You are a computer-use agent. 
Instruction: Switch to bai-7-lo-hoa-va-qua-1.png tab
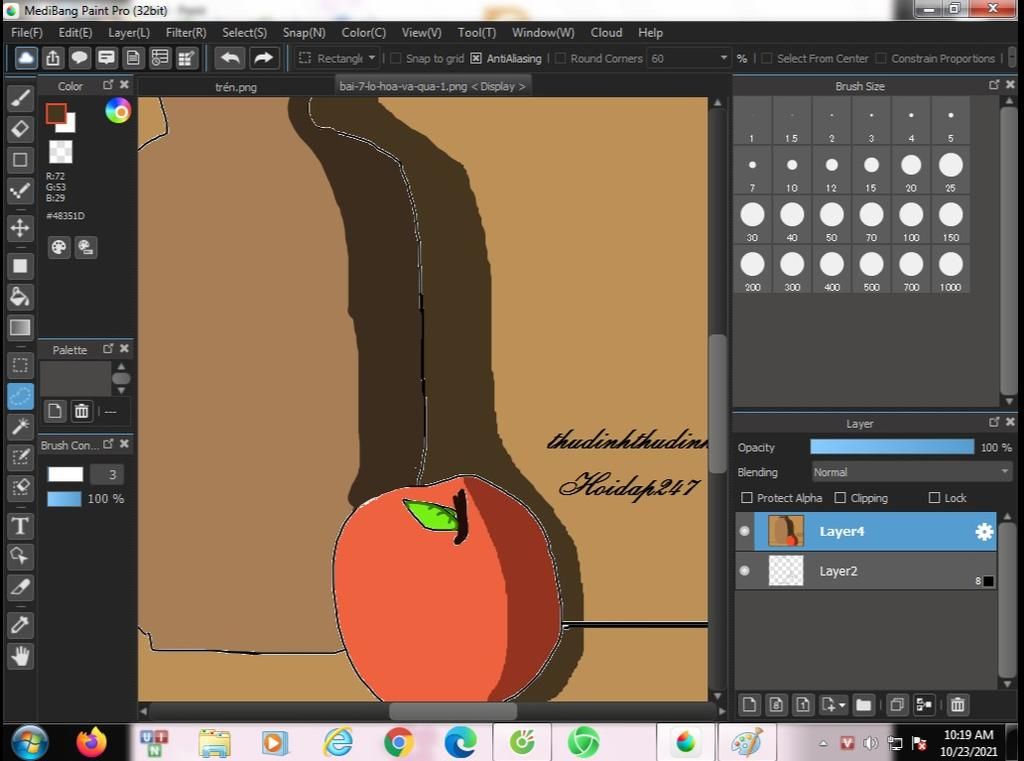(x=432, y=86)
